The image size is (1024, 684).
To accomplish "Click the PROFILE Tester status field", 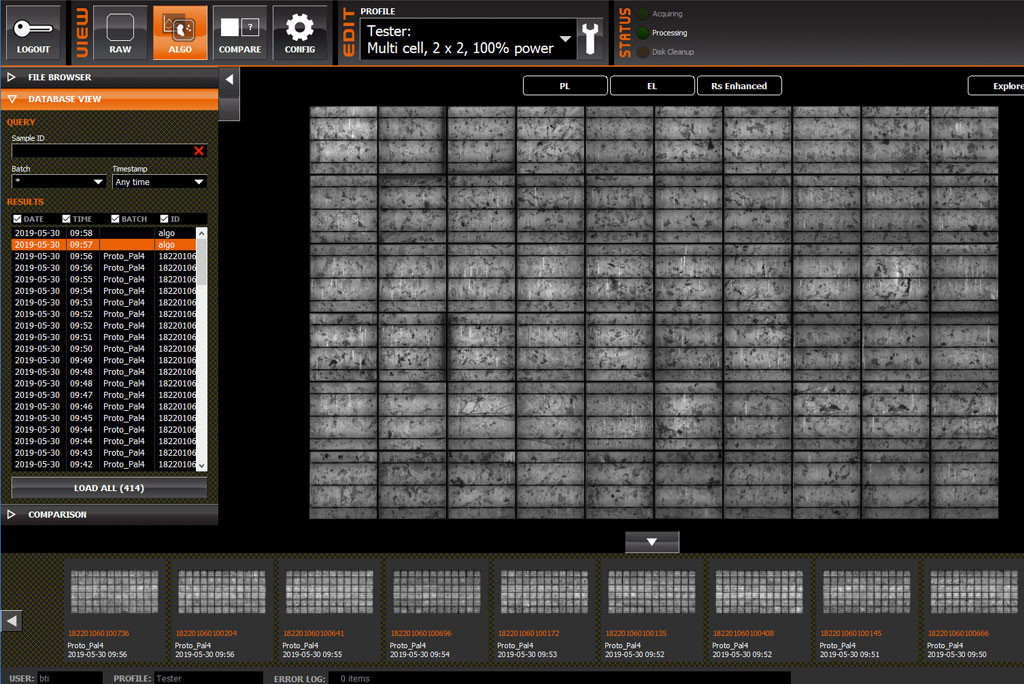I will pyautogui.click(x=208, y=678).
